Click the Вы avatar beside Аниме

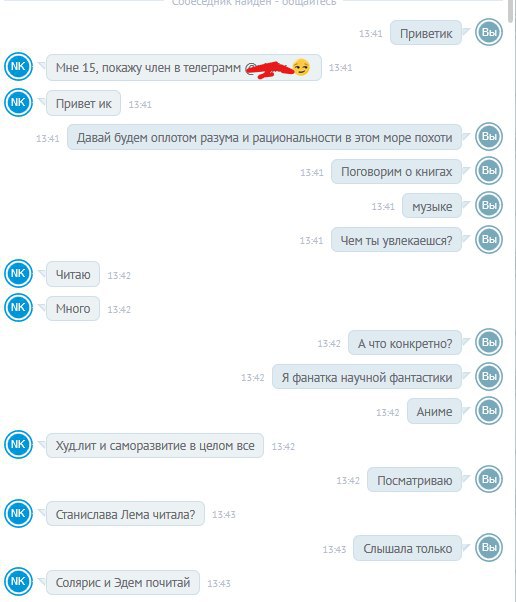coord(489,410)
